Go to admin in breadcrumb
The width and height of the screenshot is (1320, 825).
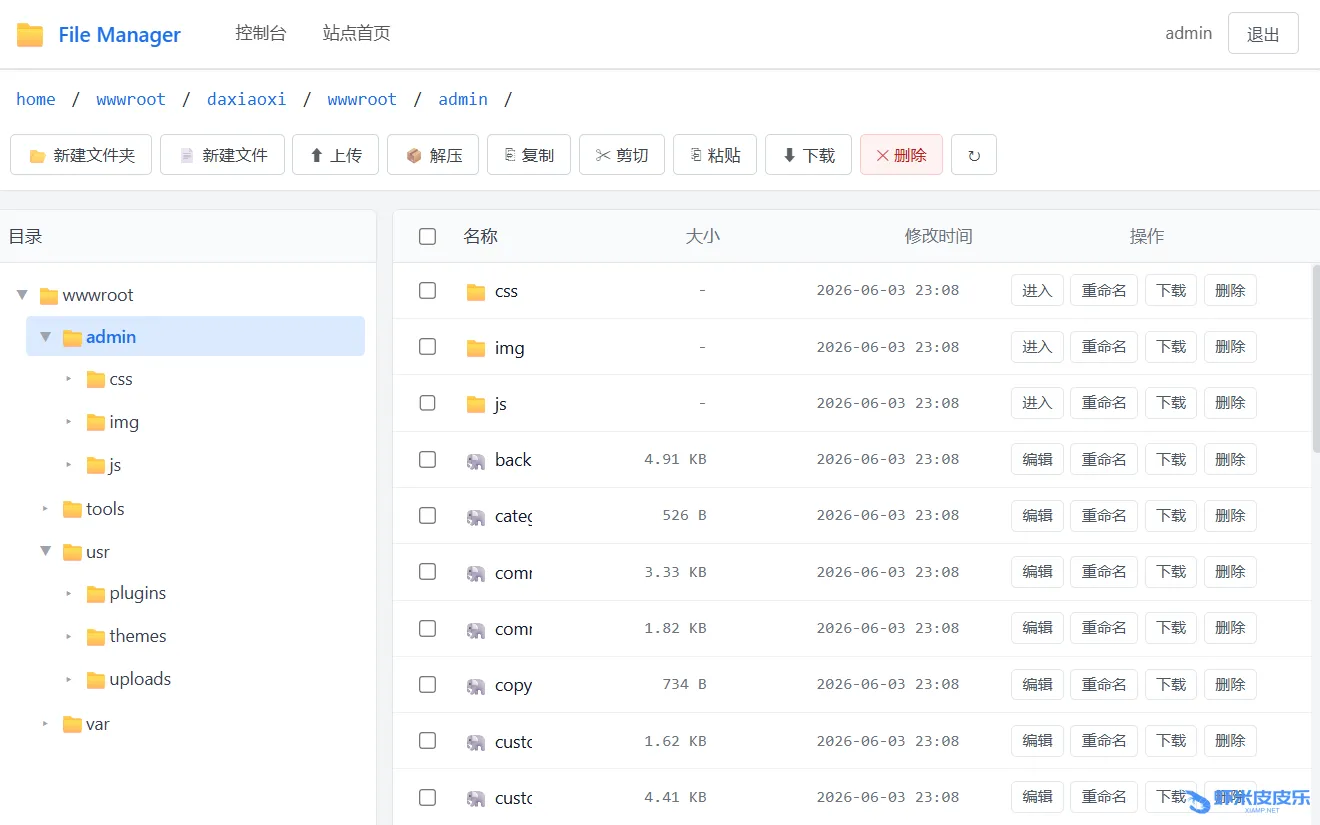point(463,99)
